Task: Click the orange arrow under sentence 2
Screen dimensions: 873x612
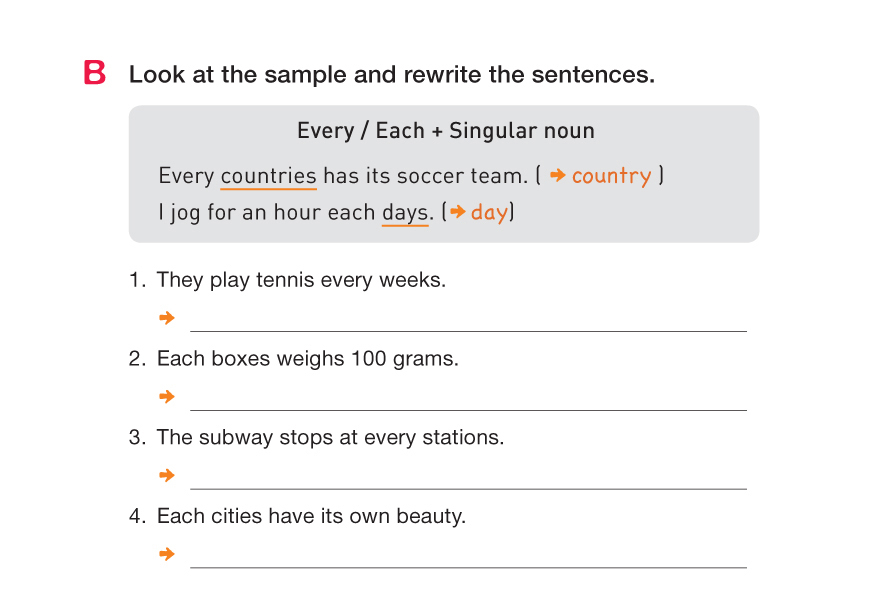Action: point(167,397)
